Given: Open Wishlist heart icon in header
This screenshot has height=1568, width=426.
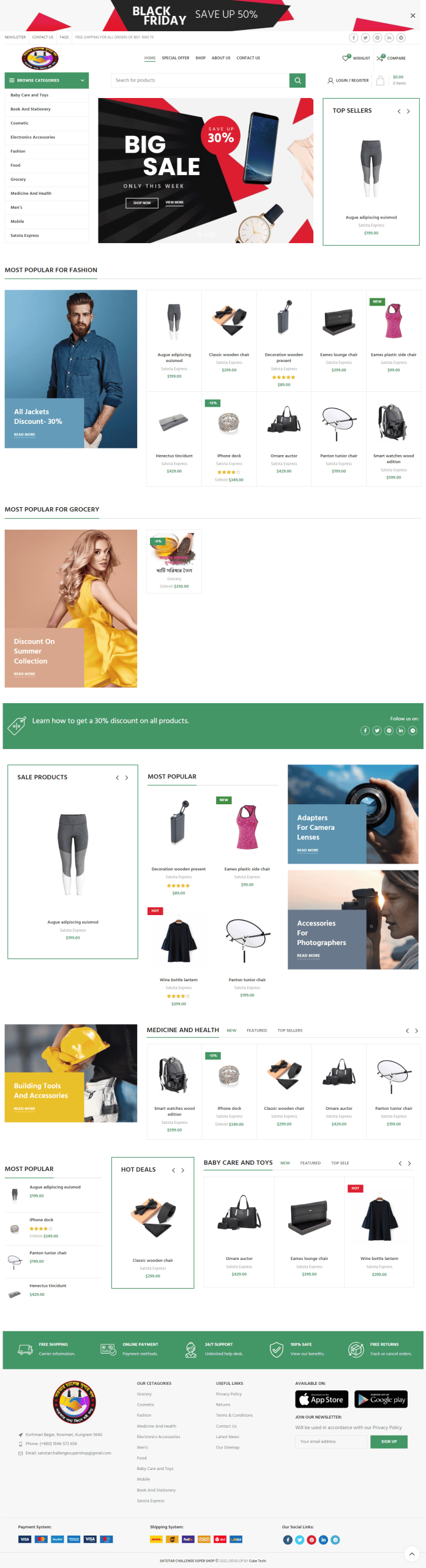Looking at the screenshot, I should pyautogui.click(x=346, y=58).
